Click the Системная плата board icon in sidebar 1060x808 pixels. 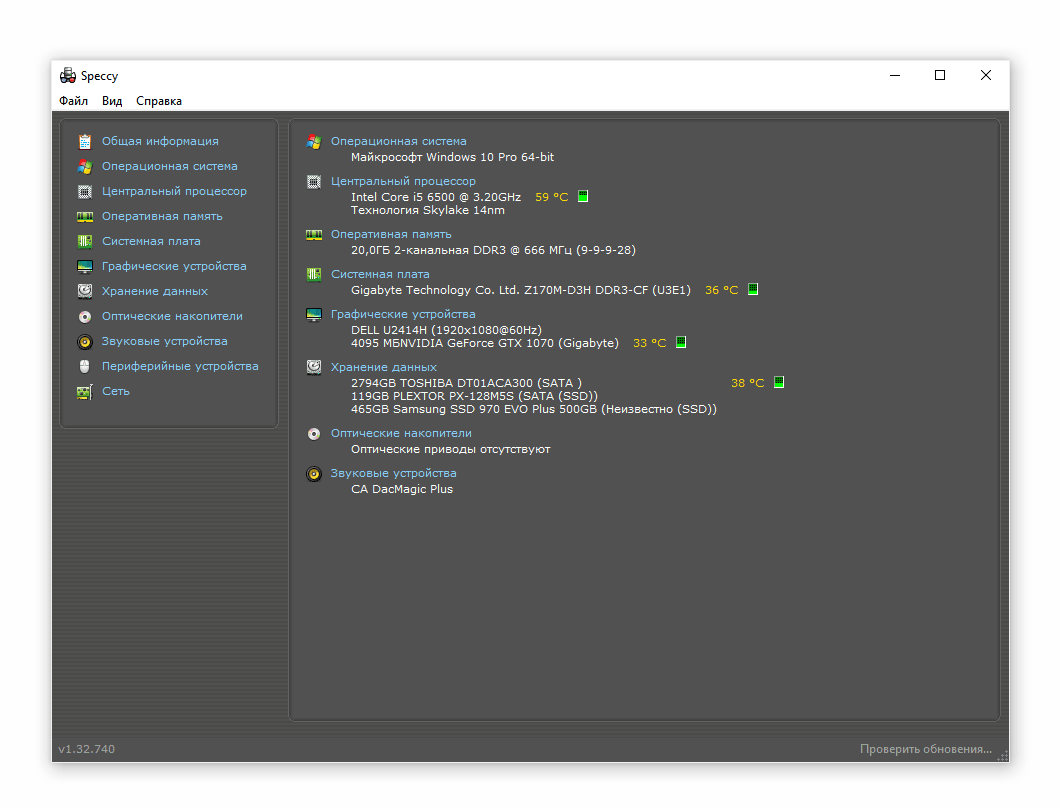point(85,241)
